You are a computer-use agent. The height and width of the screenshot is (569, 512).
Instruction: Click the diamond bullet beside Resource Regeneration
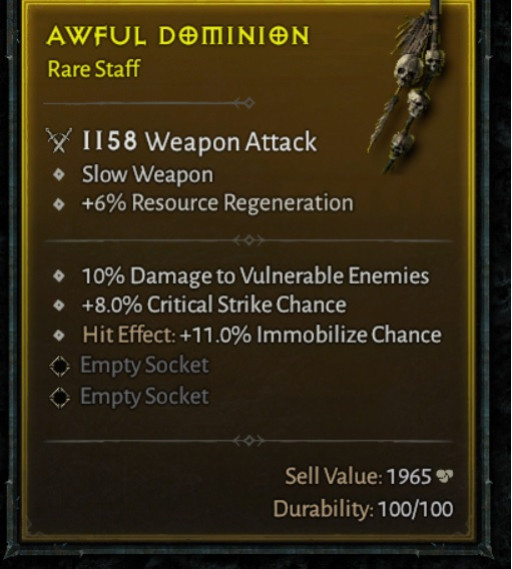point(59,204)
